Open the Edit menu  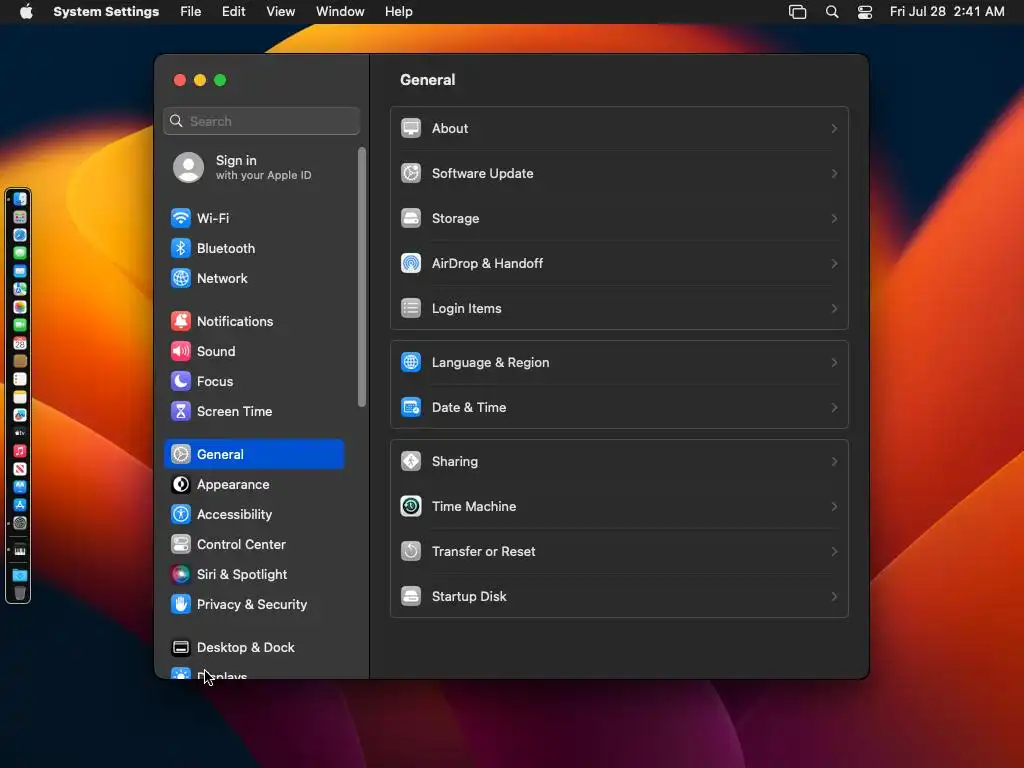coord(233,12)
